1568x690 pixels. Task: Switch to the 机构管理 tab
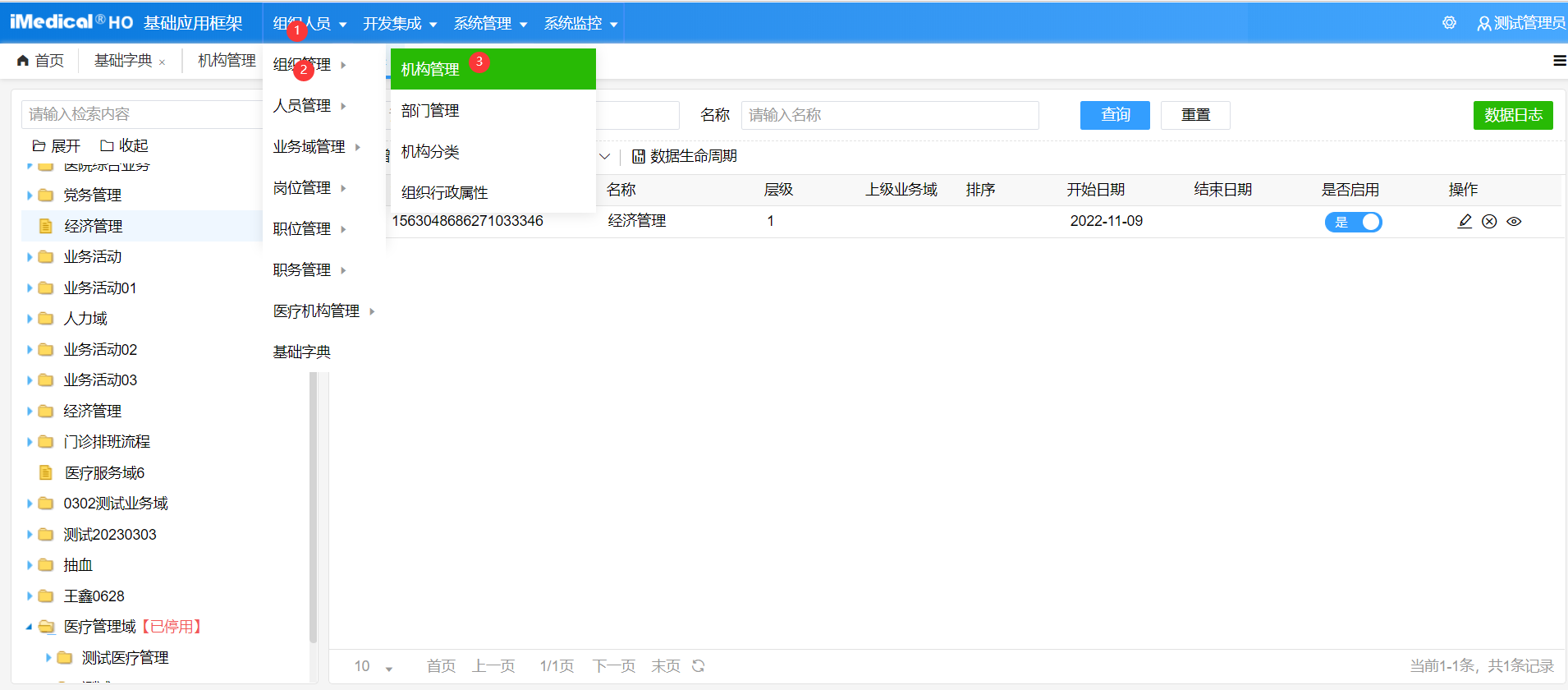[227, 61]
